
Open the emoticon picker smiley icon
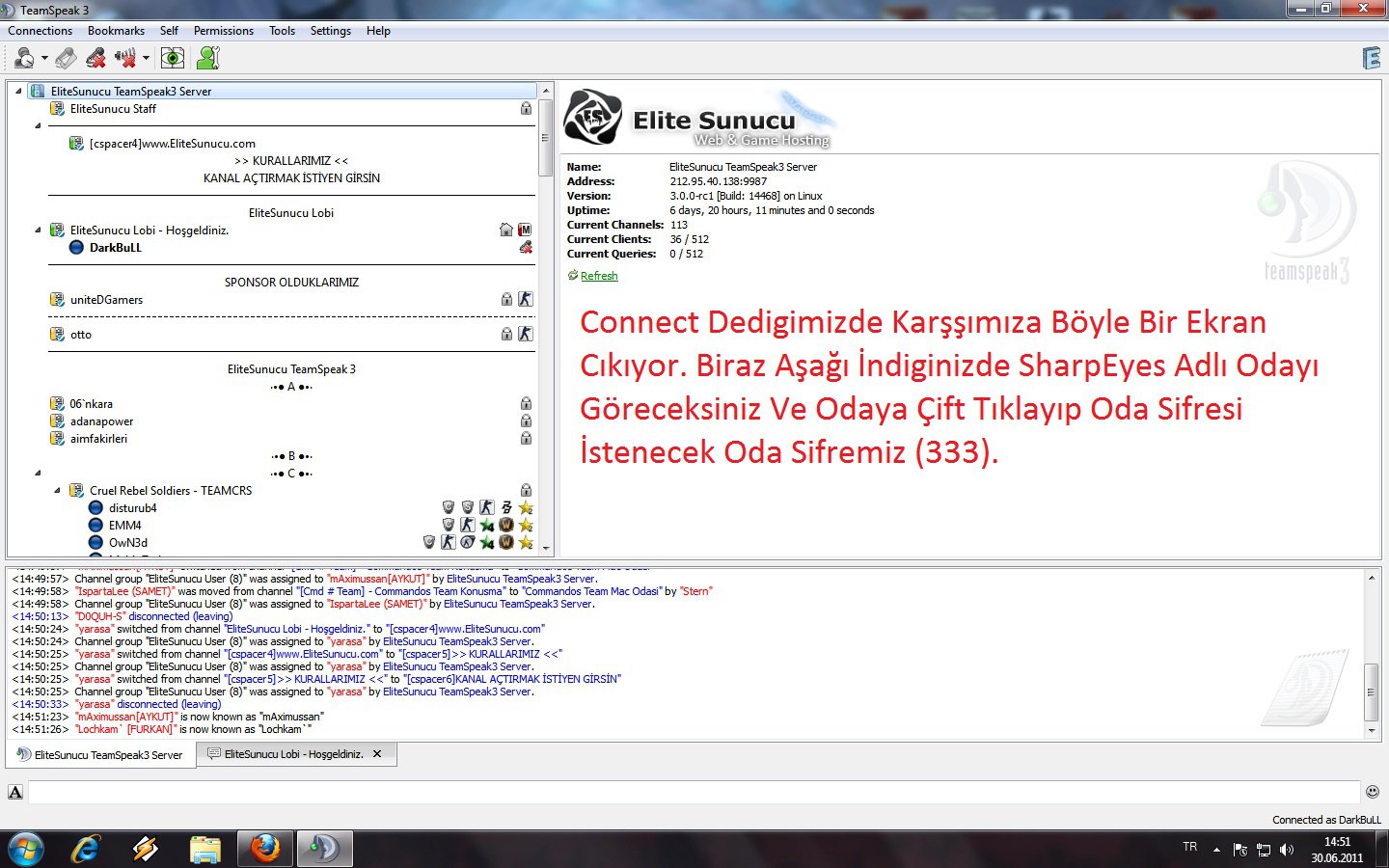coord(1372,792)
